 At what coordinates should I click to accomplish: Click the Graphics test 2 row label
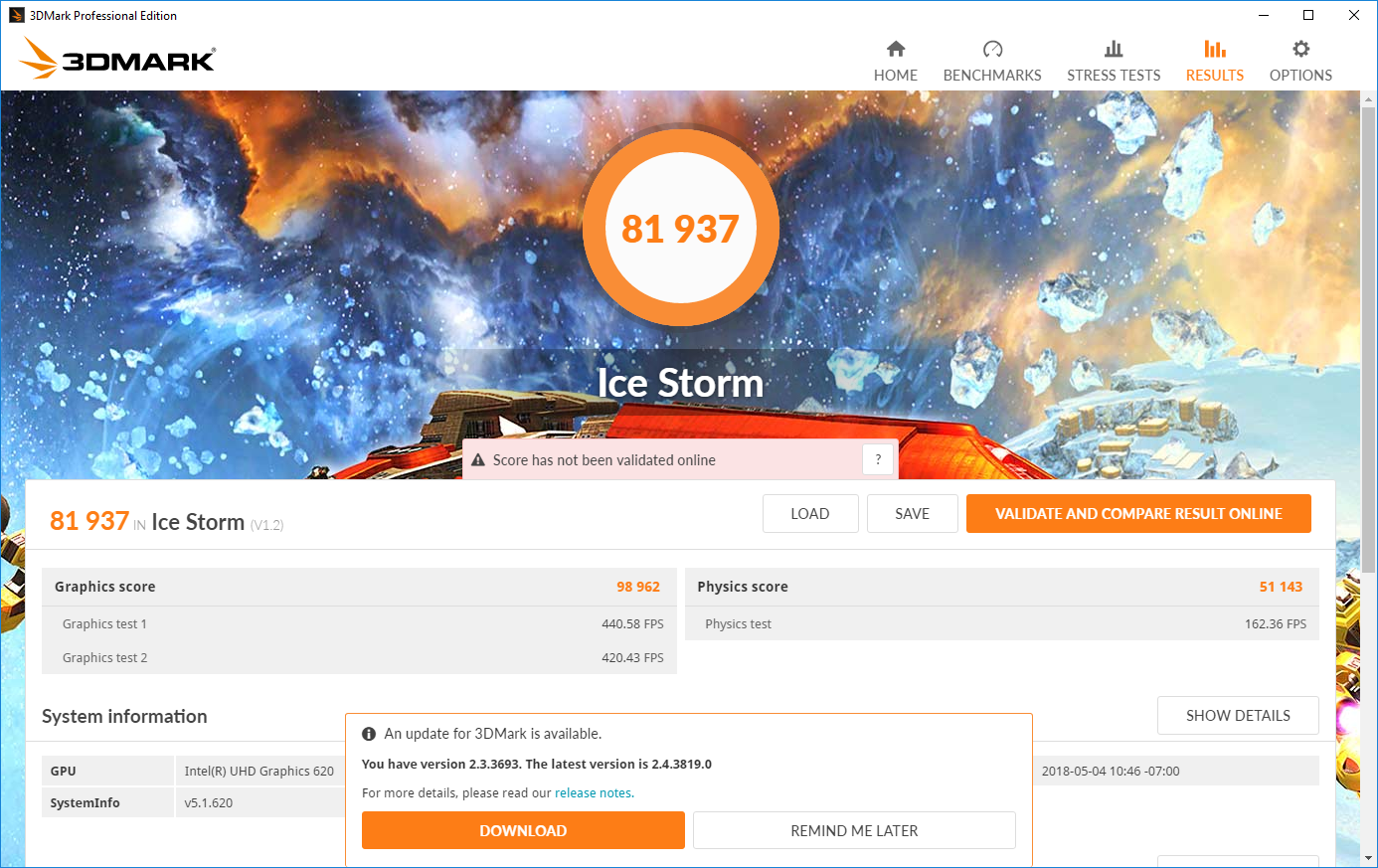(x=104, y=658)
